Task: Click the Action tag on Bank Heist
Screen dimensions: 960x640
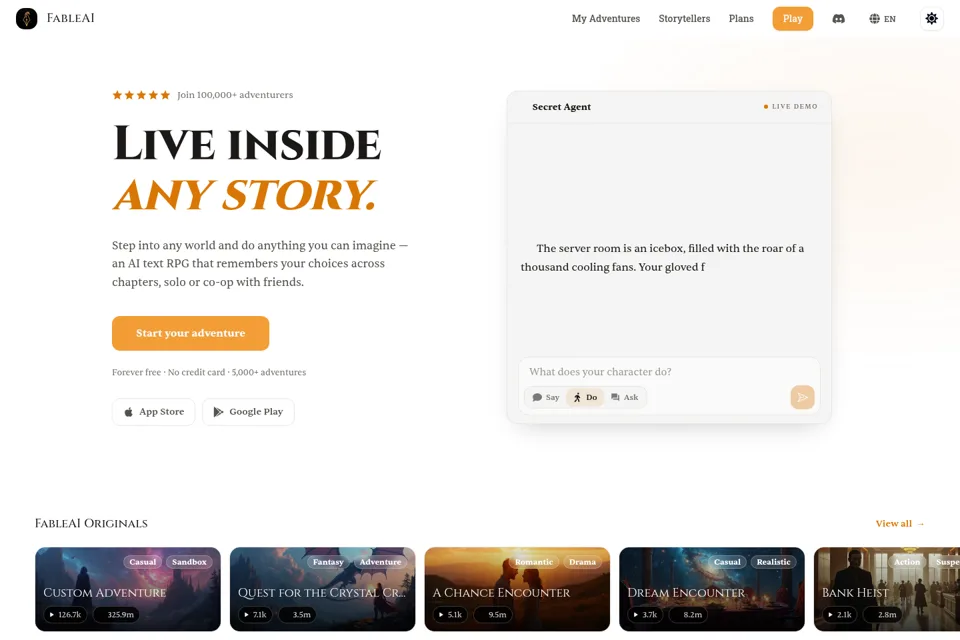Action: click(907, 562)
